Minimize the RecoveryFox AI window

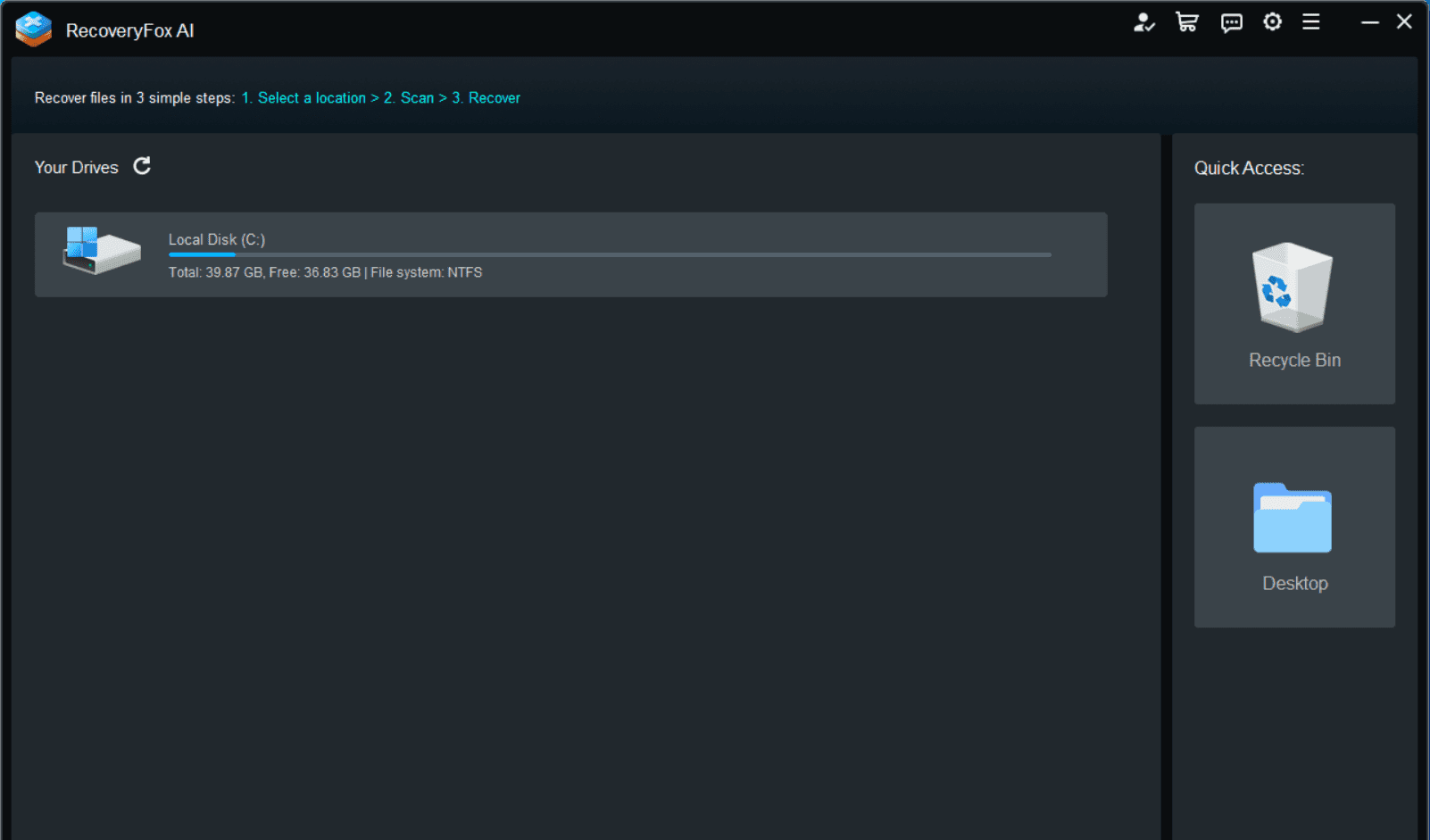click(x=1369, y=21)
